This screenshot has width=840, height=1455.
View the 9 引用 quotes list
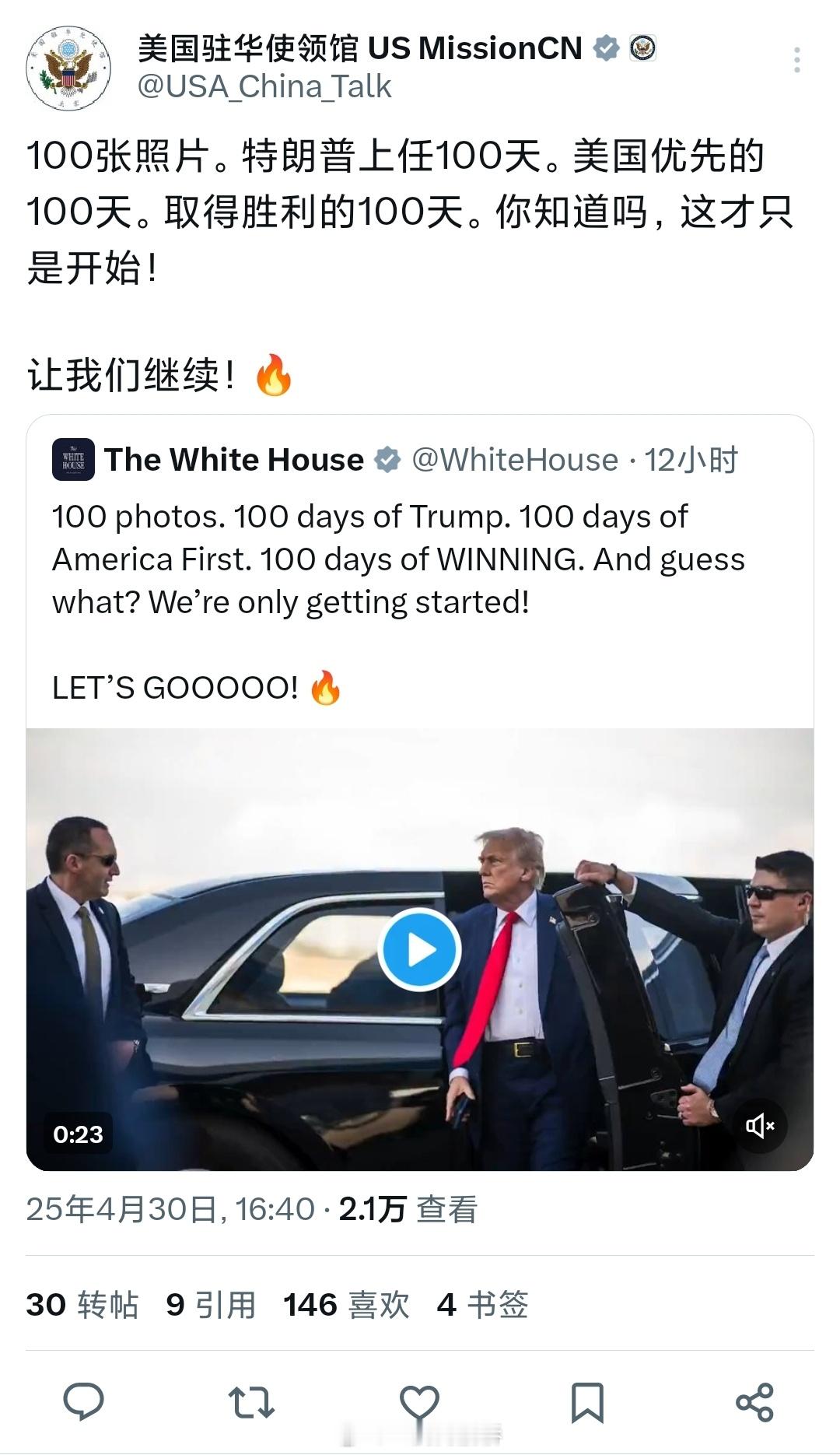pyautogui.click(x=211, y=1305)
